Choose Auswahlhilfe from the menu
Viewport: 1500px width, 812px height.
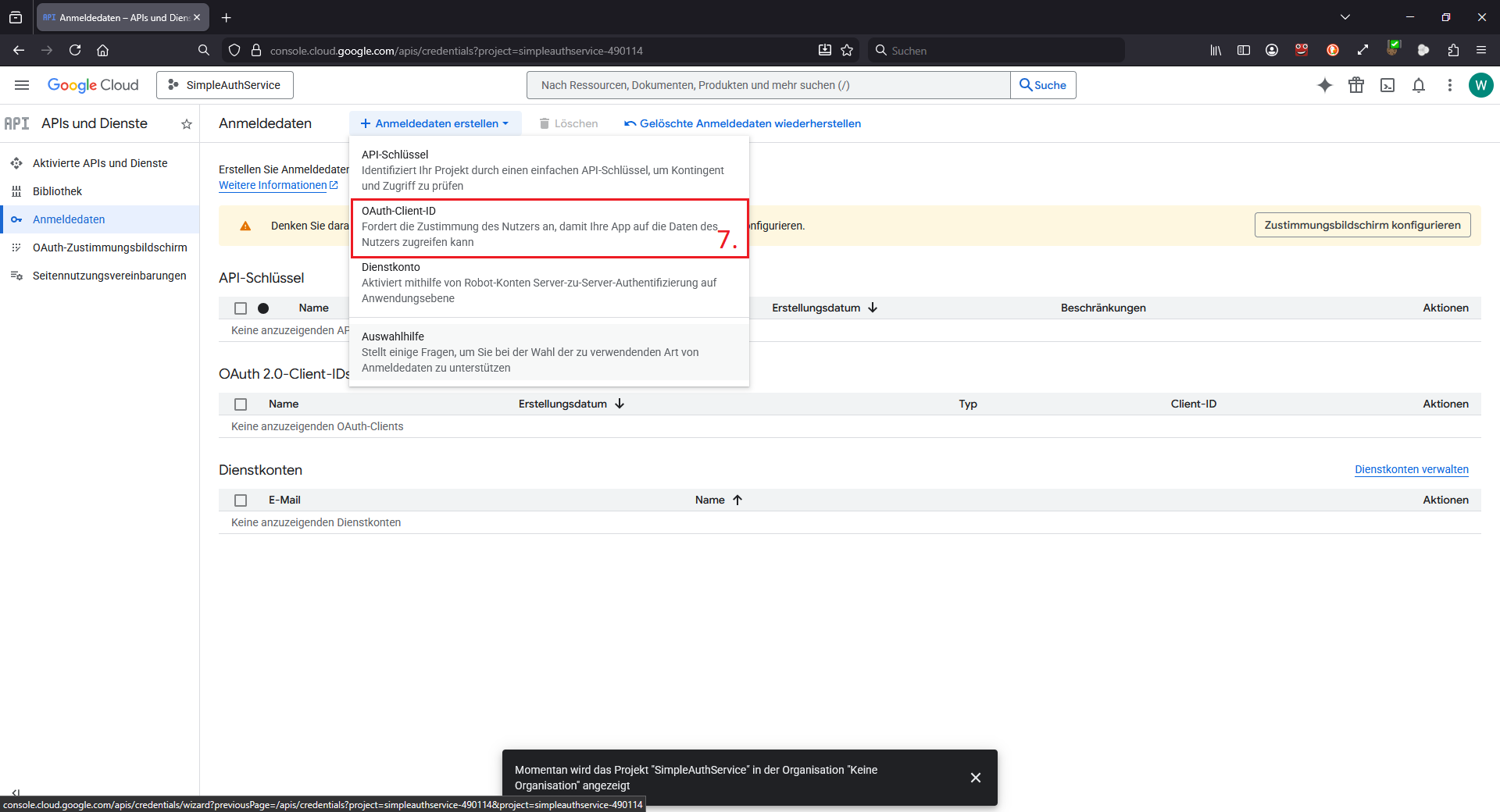[549, 352]
